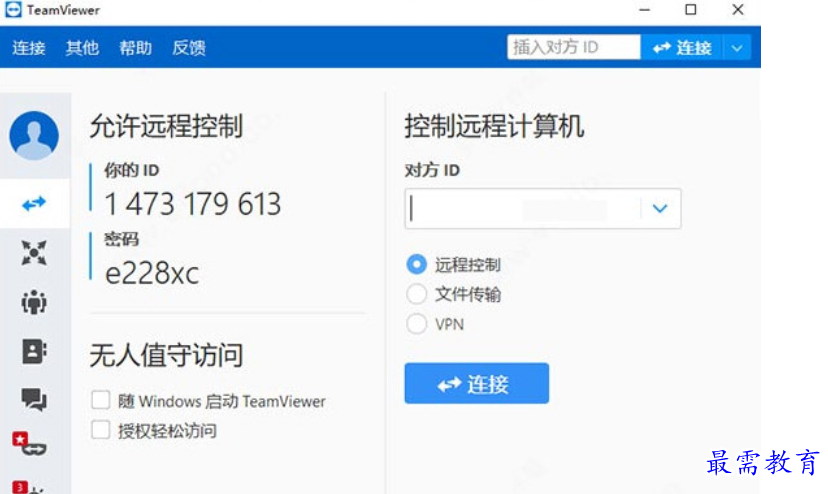This screenshot has height=494, width=828.
Task: Maximize the TeamViewer window
Action: pos(691,10)
